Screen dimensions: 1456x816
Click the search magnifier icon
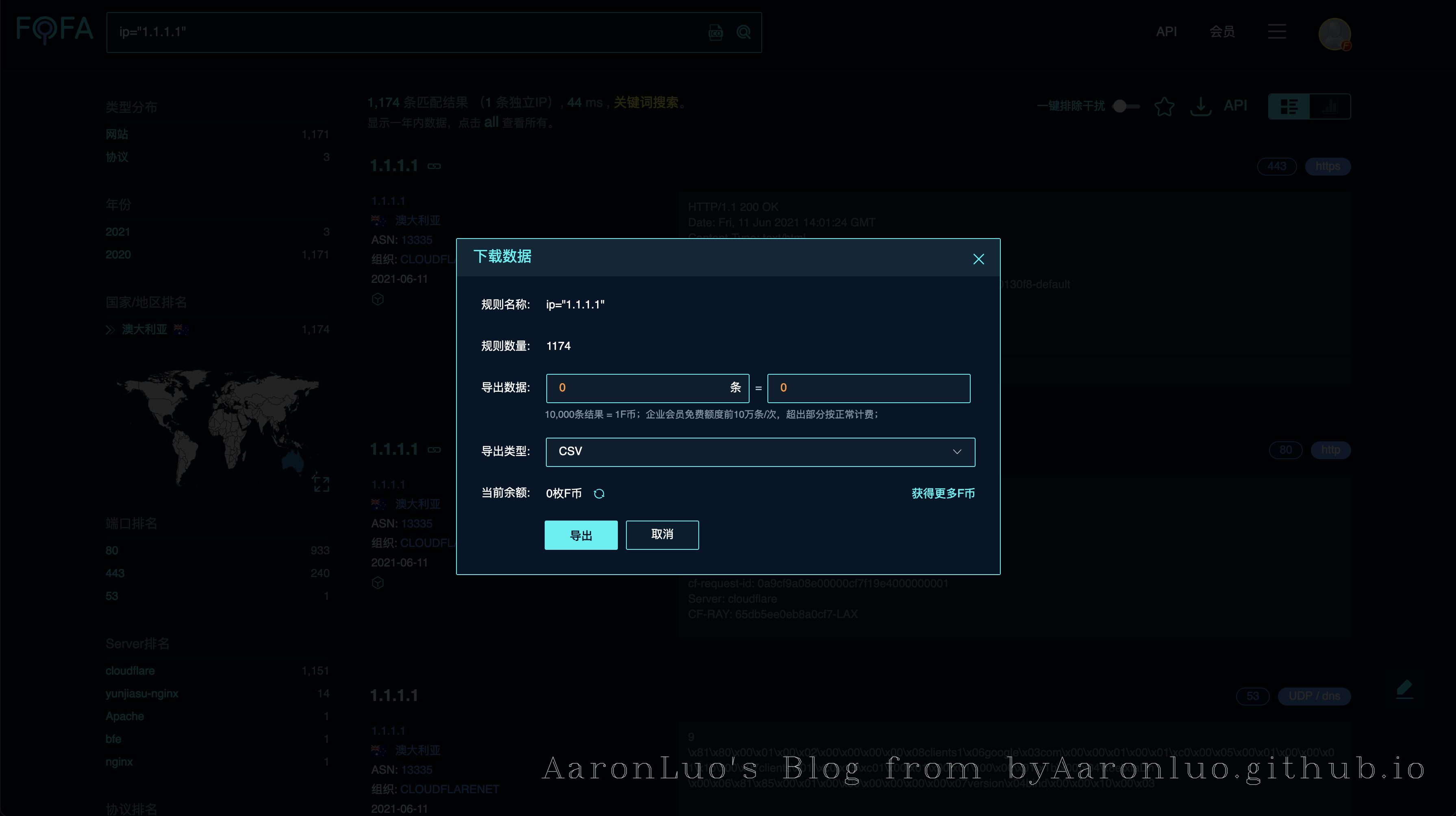click(x=744, y=32)
